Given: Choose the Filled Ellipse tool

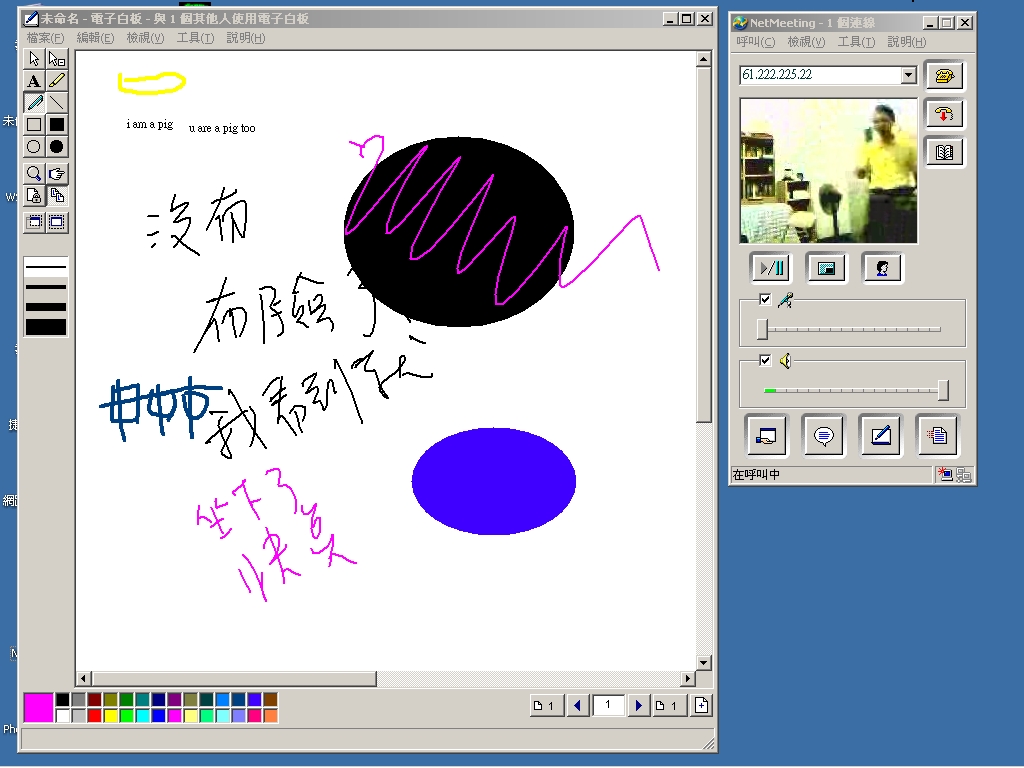Looking at the screenshot, I should tap(57, 147).
